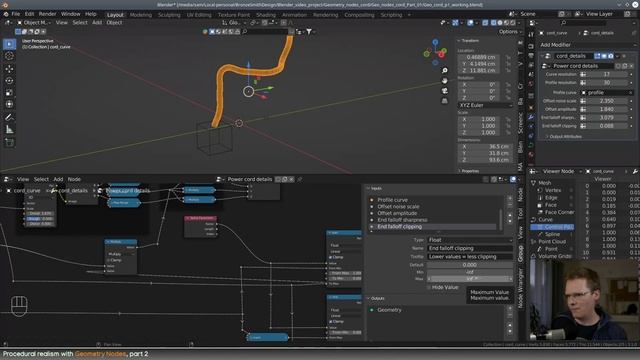640x360 pixels.
Task: Collapse cord_details modifier panel arrow
Action: click(542, 56)
